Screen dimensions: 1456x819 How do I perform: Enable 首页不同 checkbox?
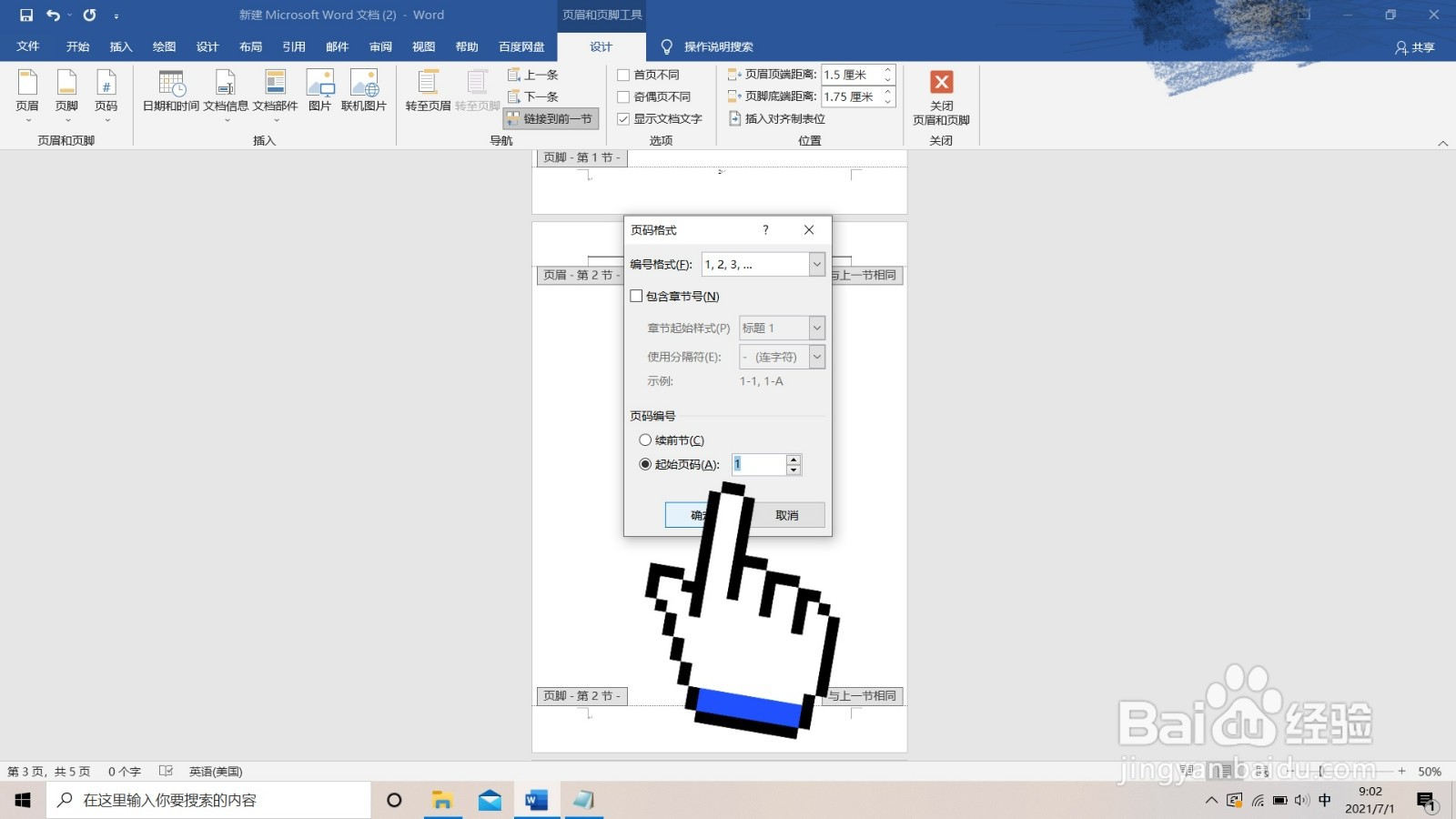(623, 75)
